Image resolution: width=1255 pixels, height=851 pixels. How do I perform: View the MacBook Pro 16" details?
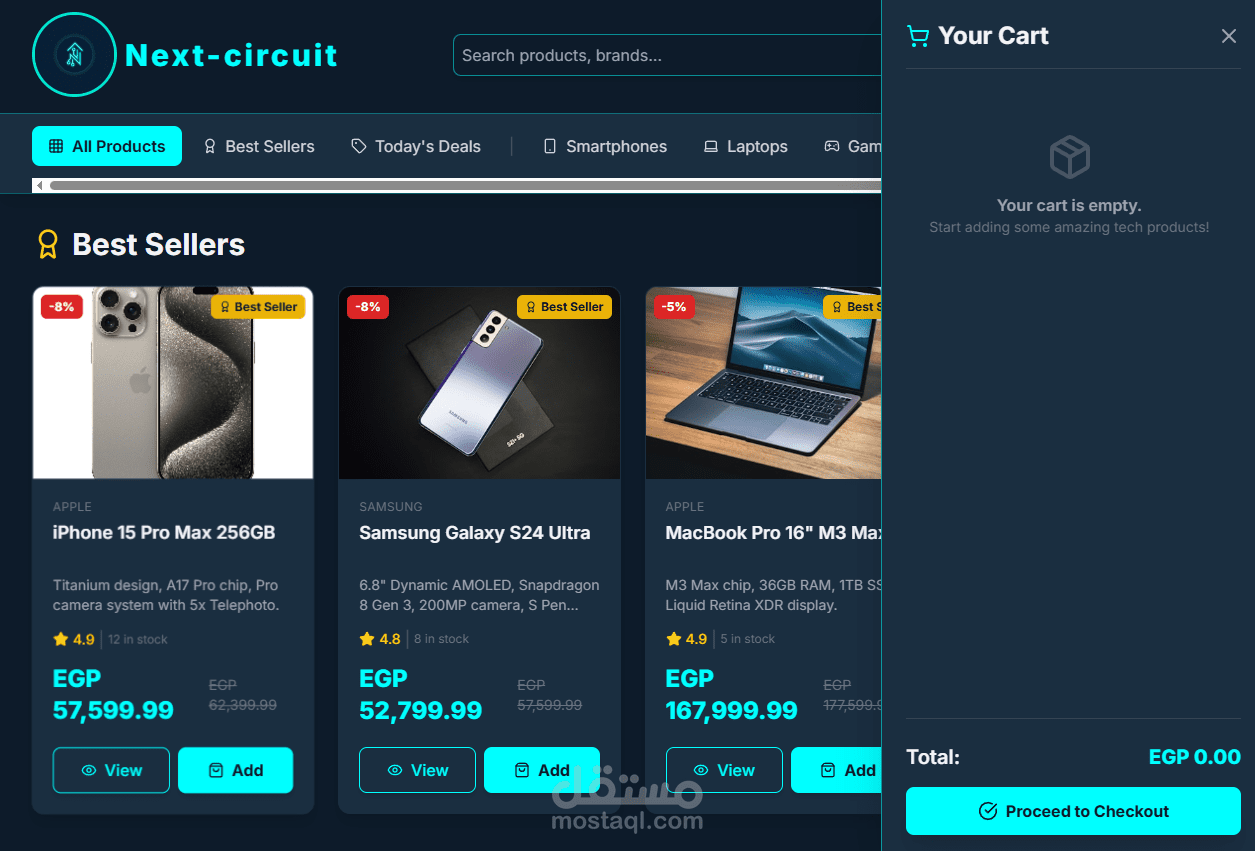724,770
